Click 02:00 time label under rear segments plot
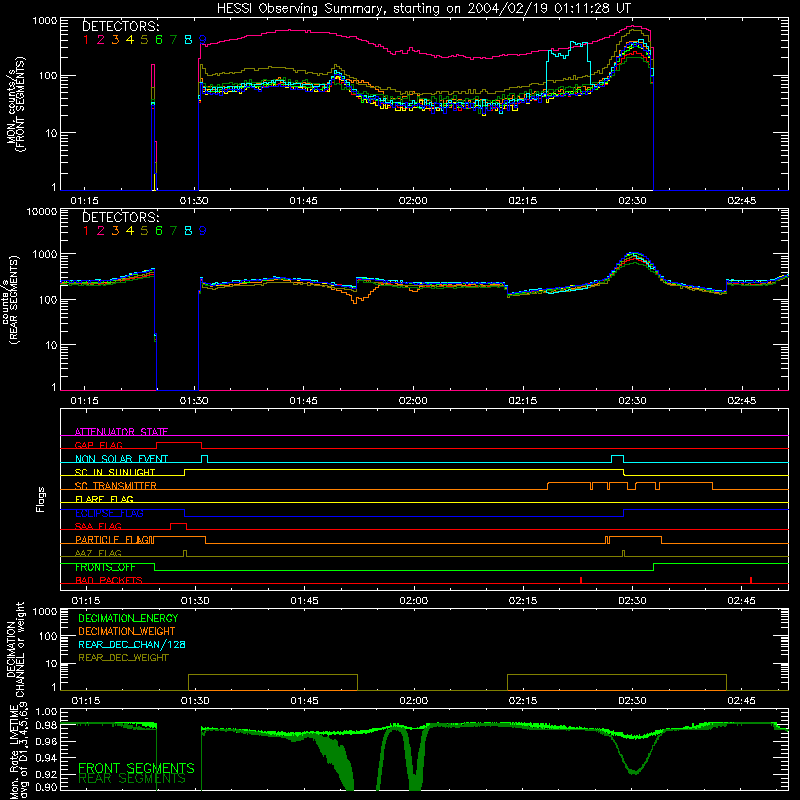The width and height of the screenshot is (800, 800). click(413, 401)
